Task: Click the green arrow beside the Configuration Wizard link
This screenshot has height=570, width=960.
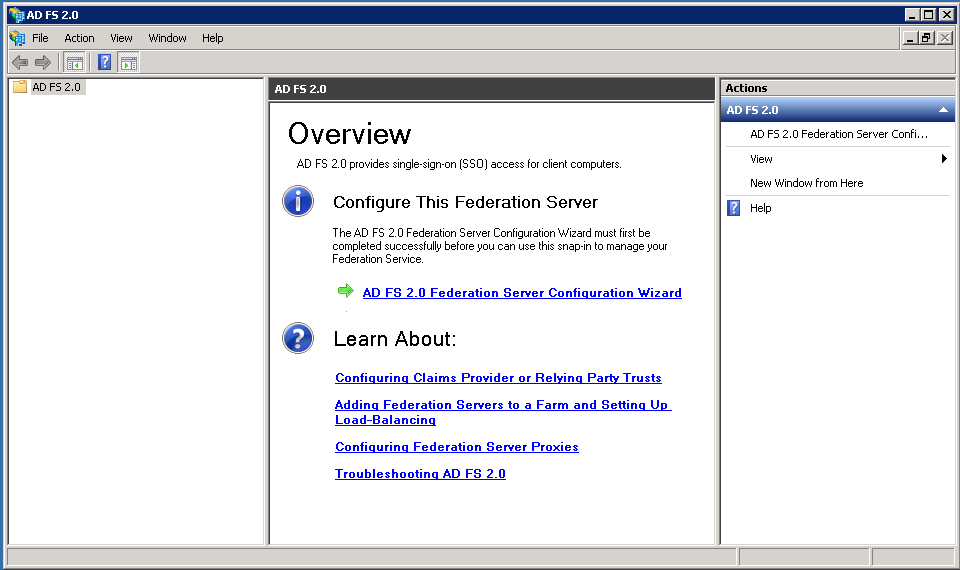Action: coord(346,291)
